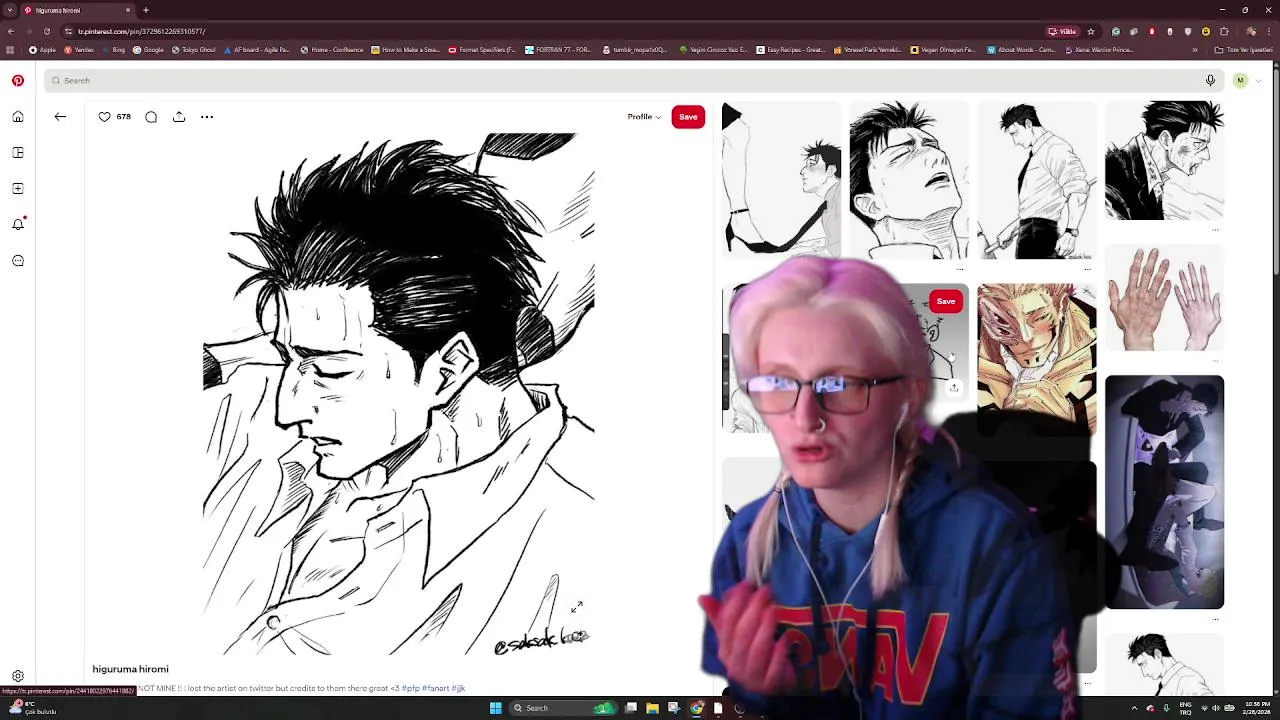Open the colored Sukuna artwork pin
Viewport: 1280px width, 720px height.
pyautogui.click(x=1036, y=358)
